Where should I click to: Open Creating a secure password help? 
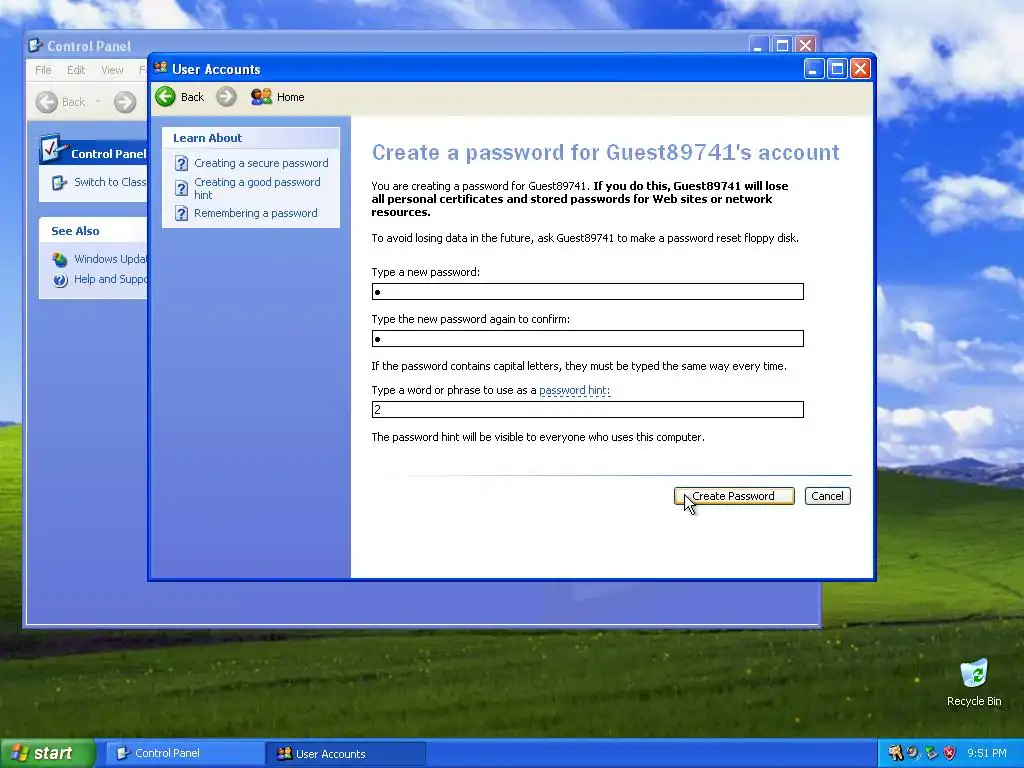[261, 163]
